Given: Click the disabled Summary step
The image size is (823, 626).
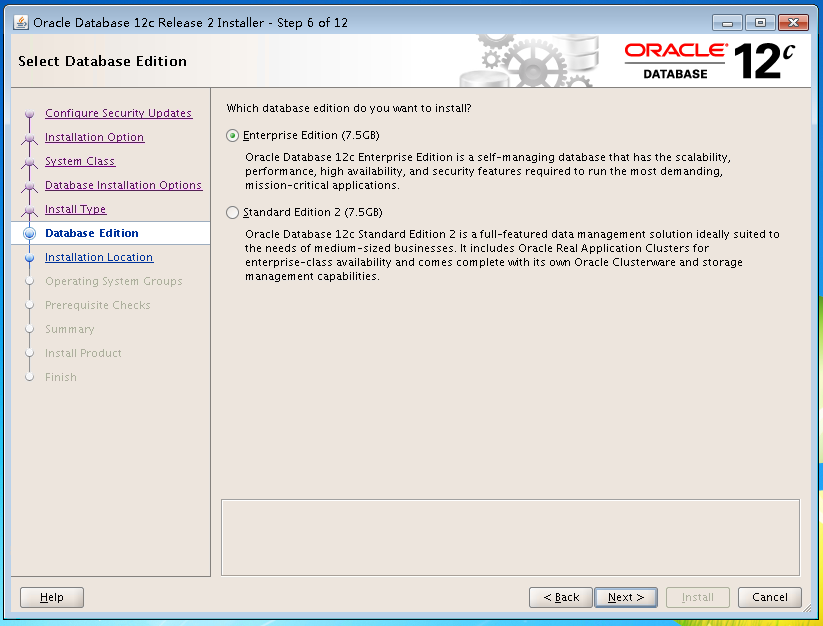Looking at the screenshot, I should [x=70, y=330].
